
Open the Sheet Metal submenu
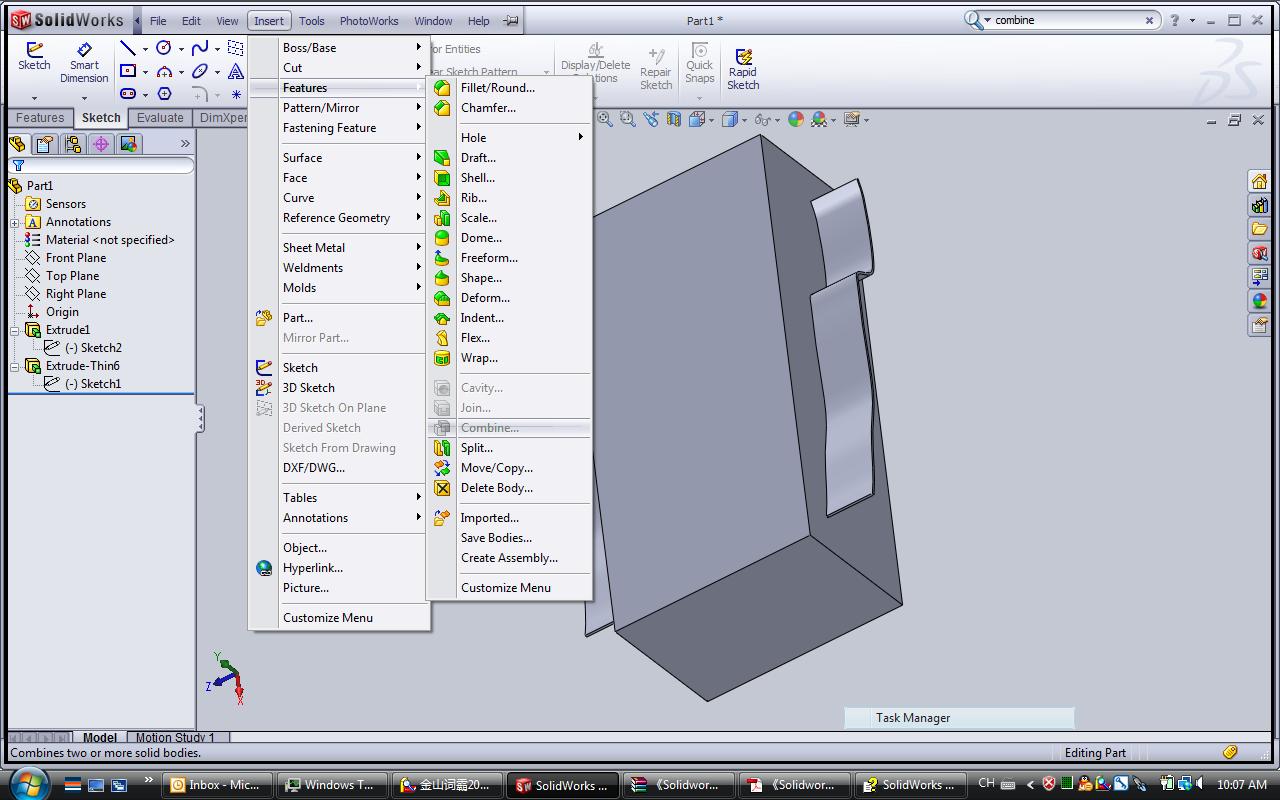[339, 248]
